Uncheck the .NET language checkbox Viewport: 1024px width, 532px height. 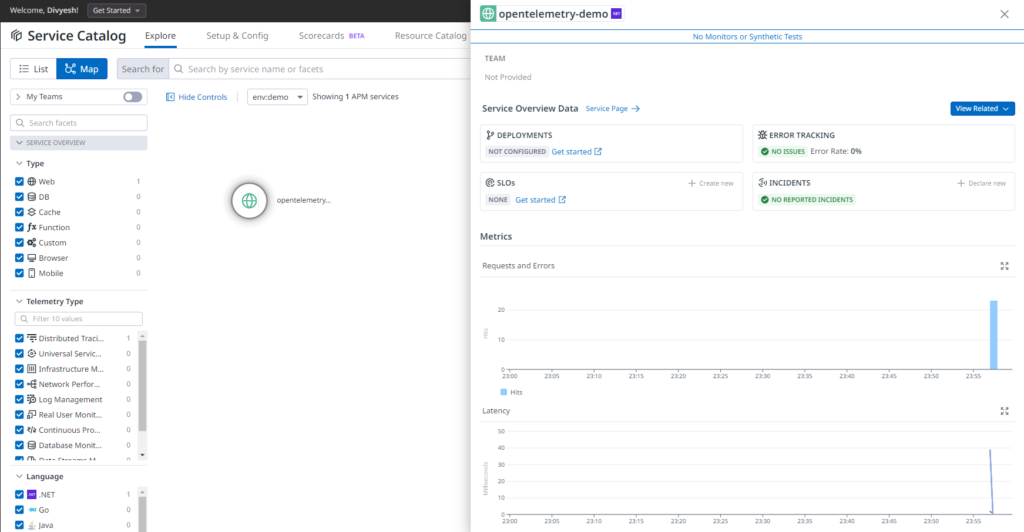pos(19,494)
